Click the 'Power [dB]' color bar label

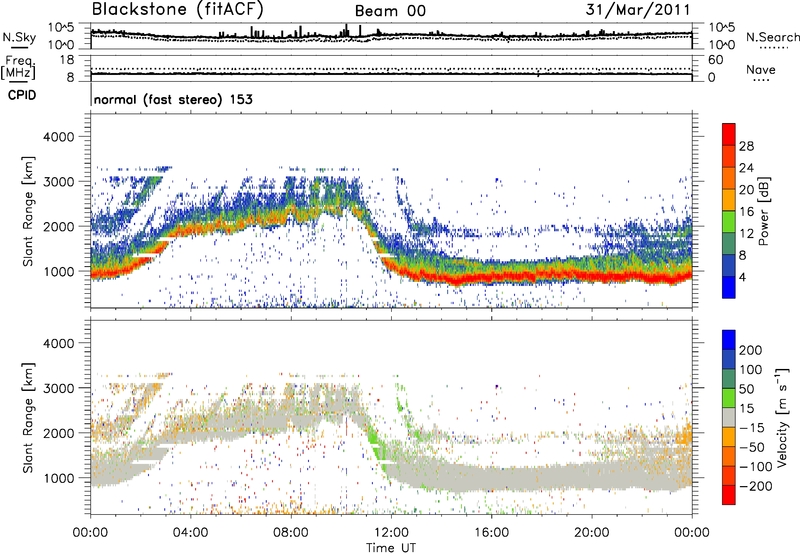(763, 211)
